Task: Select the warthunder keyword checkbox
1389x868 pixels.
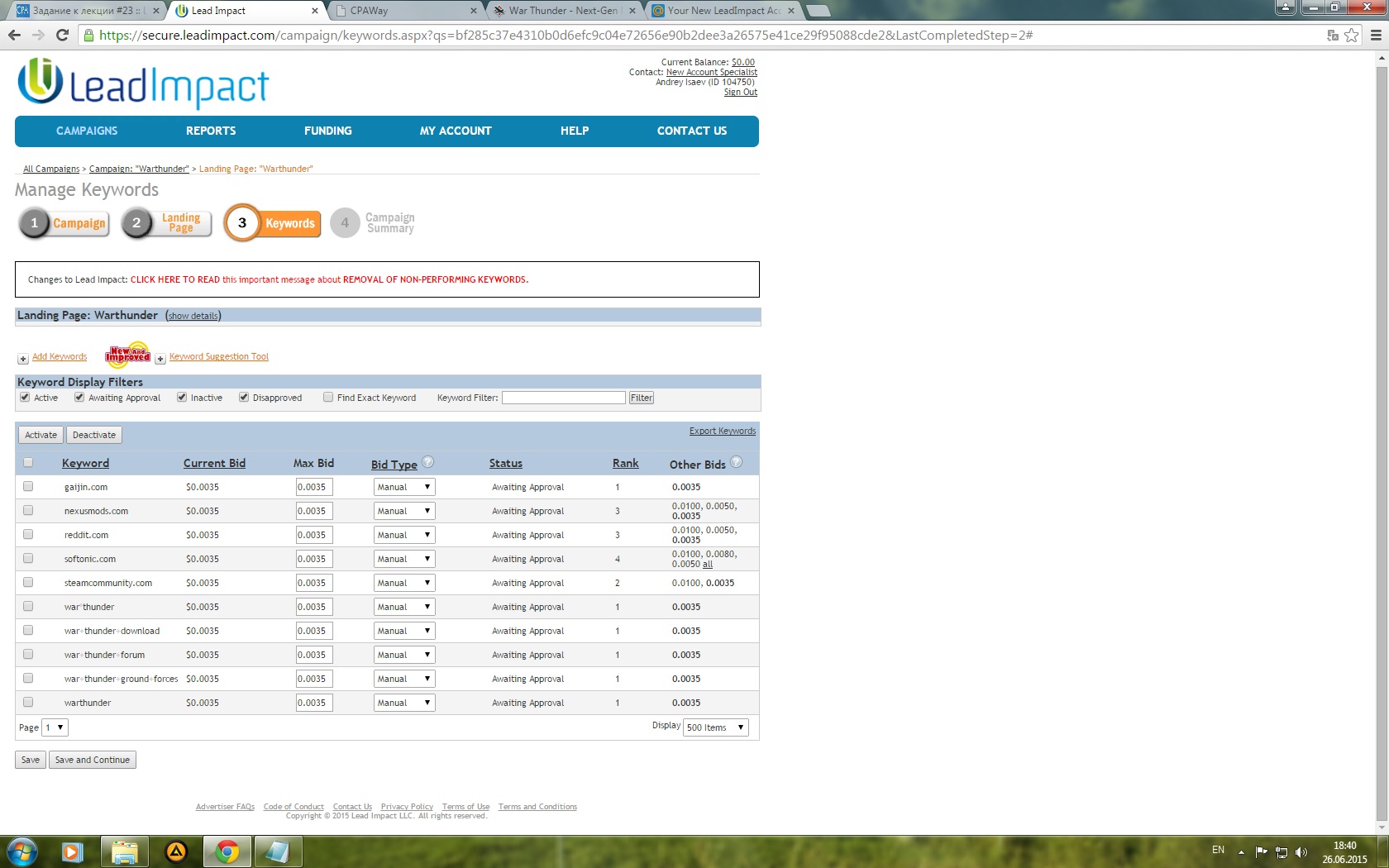Action: pyautogui.click(x=28, y=702)
